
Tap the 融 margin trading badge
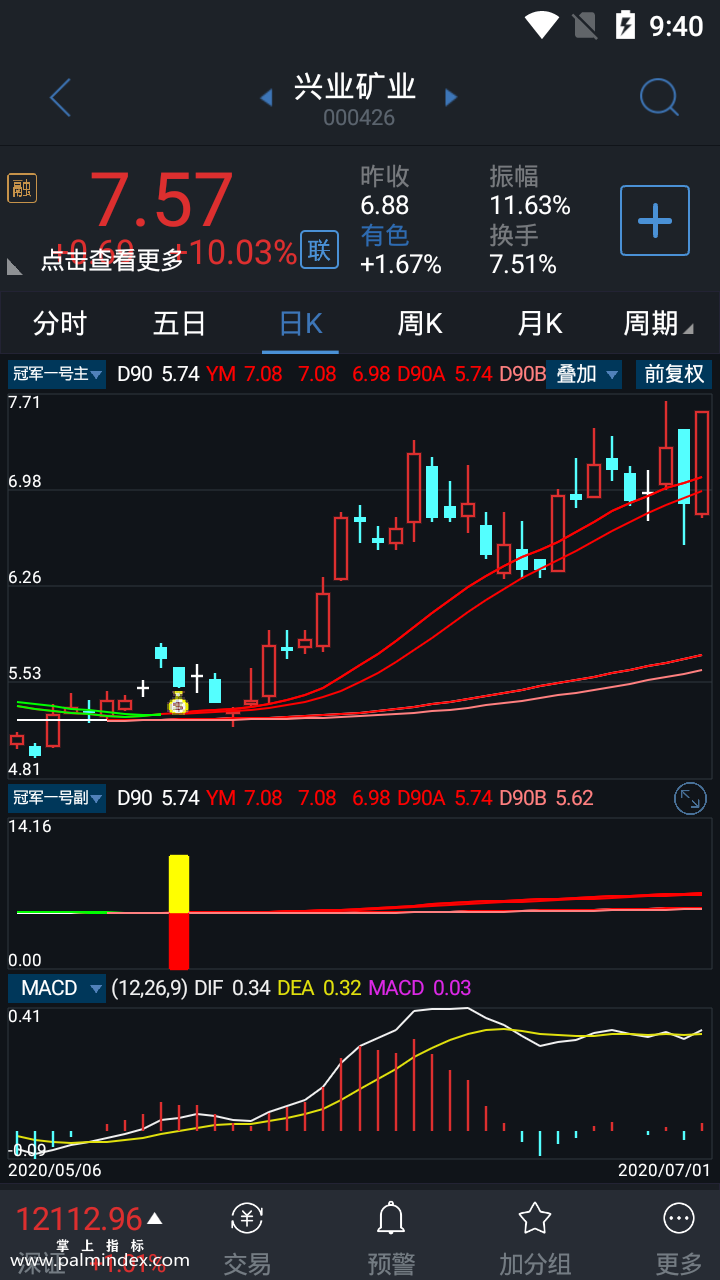[x=22, y=188]
